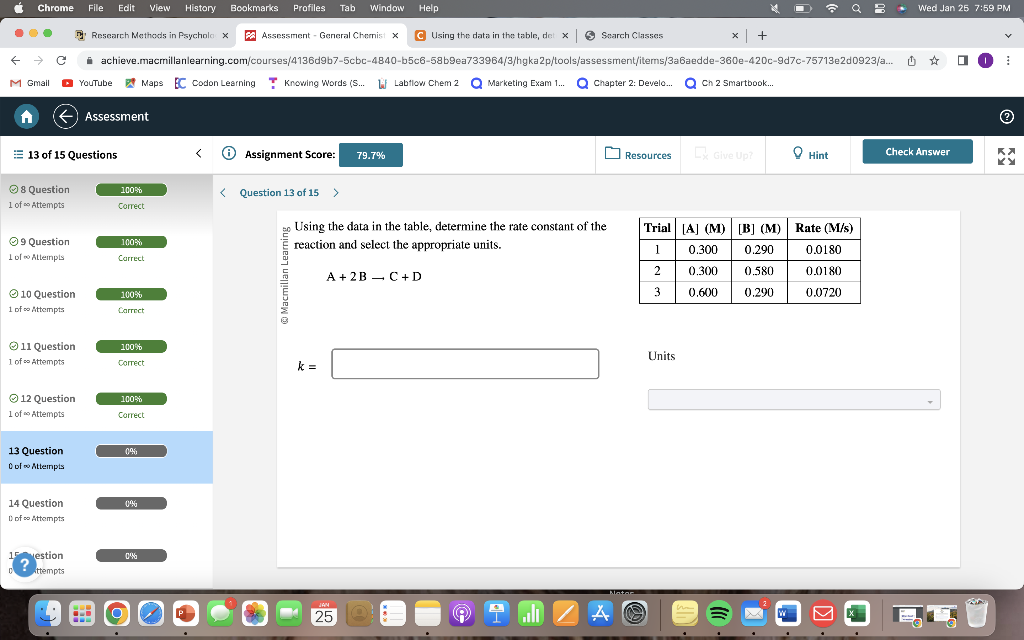Image resolution: width=1024 pixels, height=640 pixels.
Task: Share this page icon in address bar
Action: click(912, 61)
